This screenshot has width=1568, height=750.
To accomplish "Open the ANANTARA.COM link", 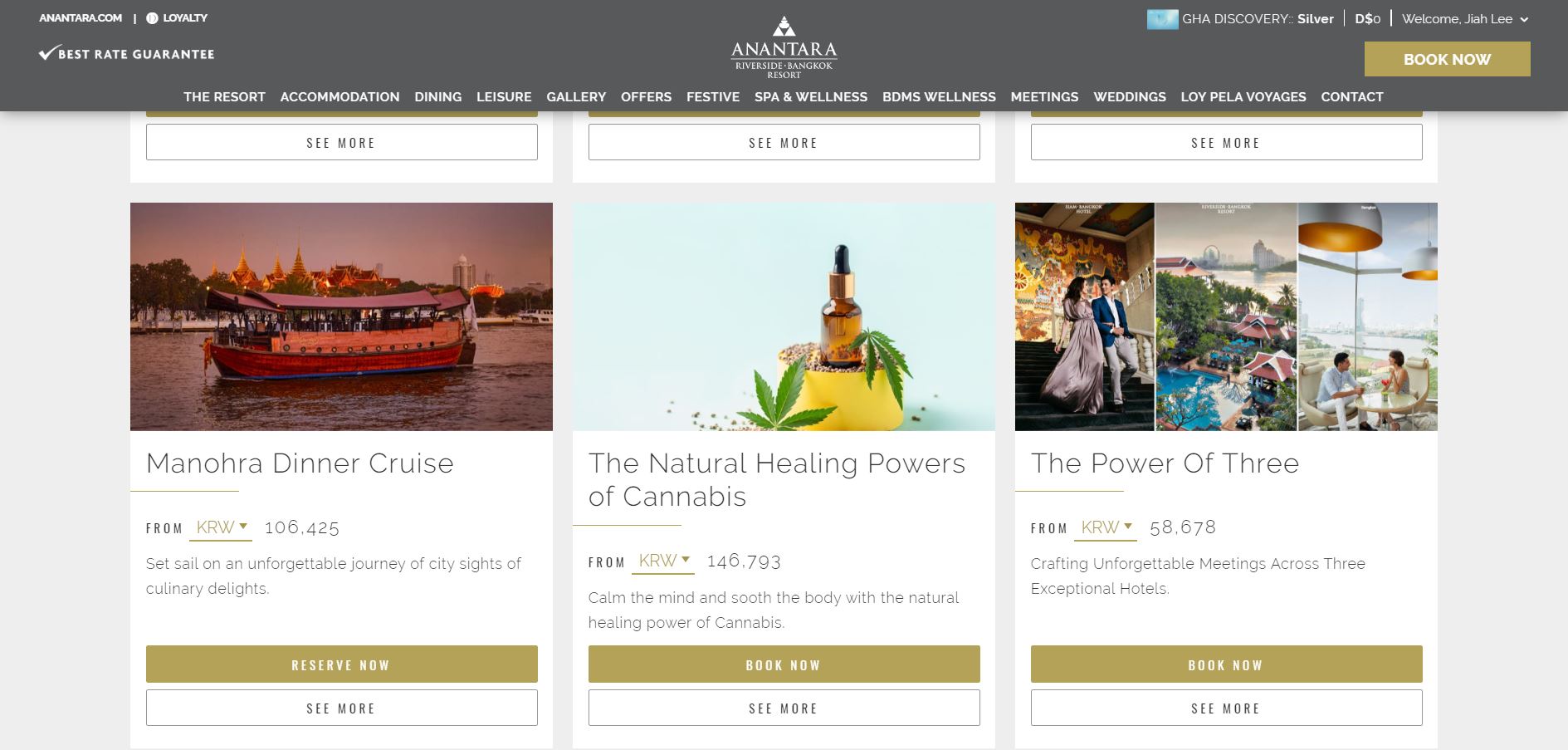I will (81, 18).
